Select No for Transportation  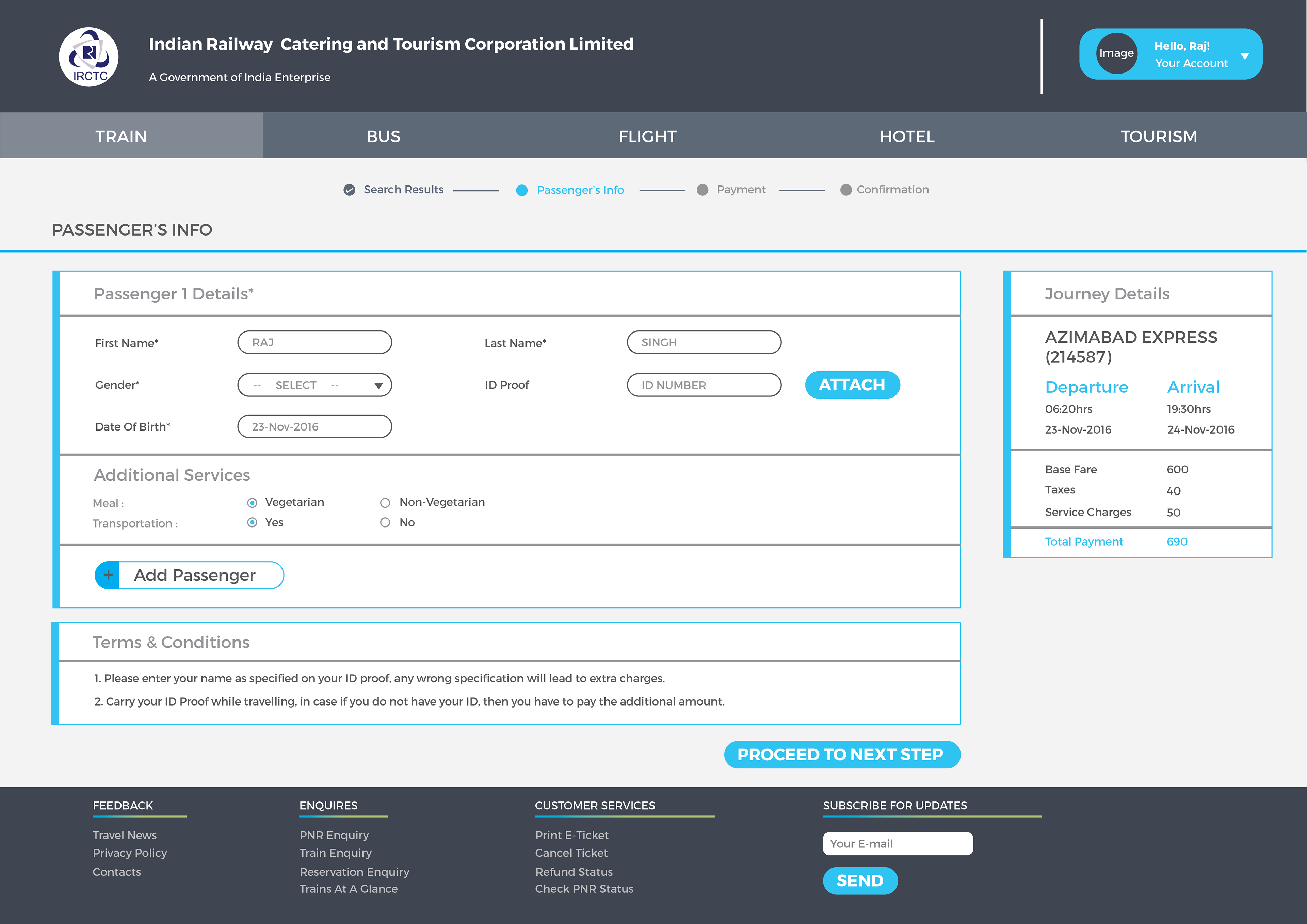point(385,523)
